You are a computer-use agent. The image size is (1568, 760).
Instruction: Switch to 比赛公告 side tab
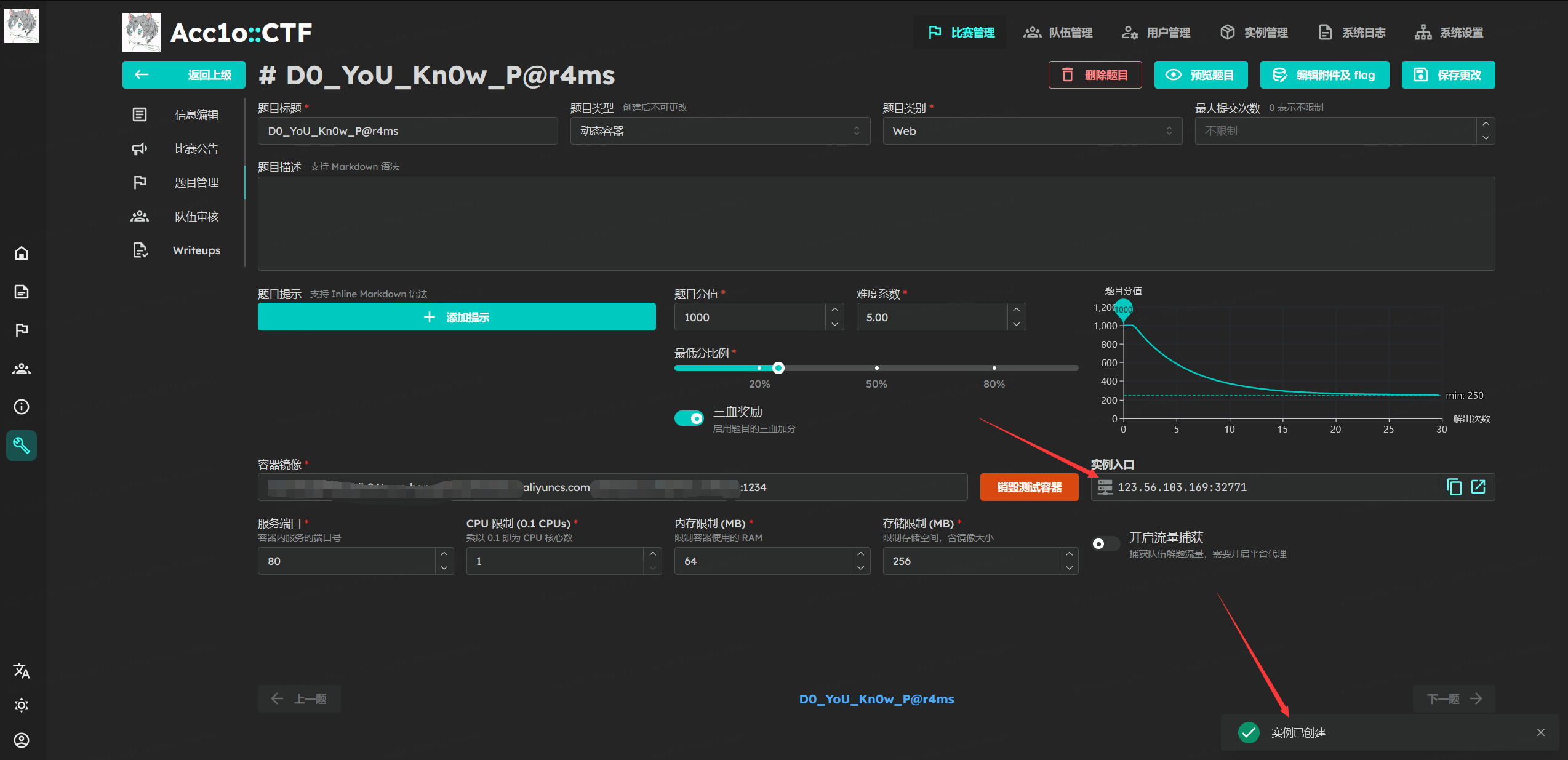[196, 149]
